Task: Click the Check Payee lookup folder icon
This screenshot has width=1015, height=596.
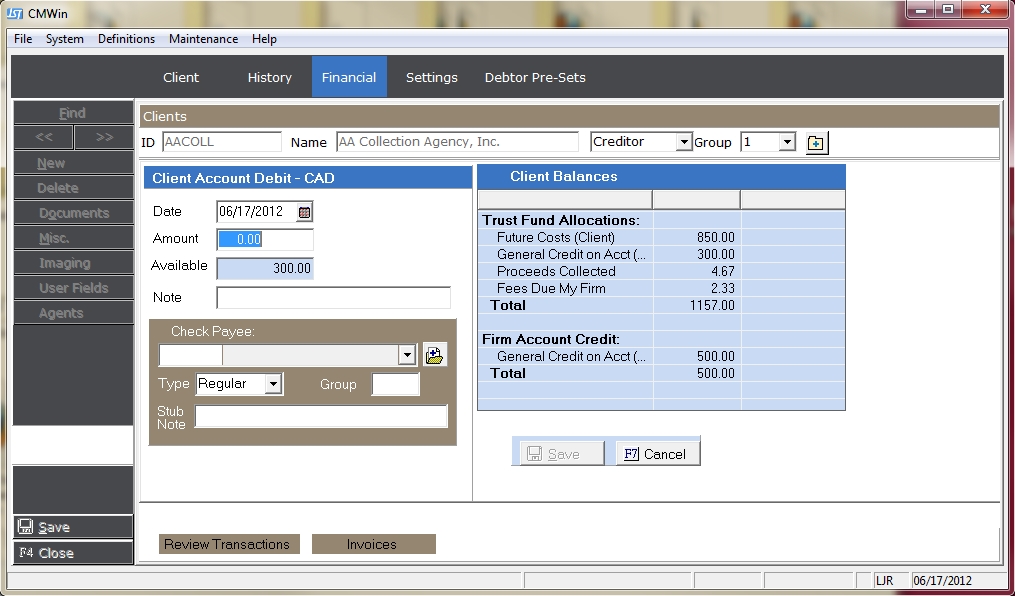Action: [x=435, y=355]
